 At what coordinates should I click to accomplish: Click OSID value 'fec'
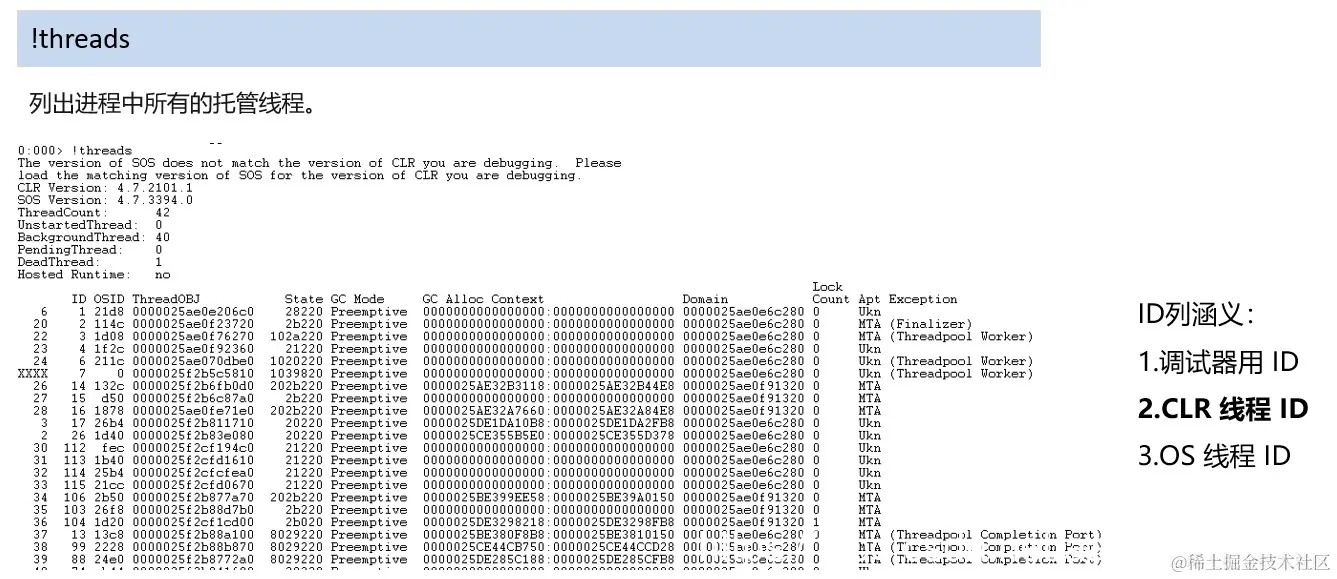(113, 448)
